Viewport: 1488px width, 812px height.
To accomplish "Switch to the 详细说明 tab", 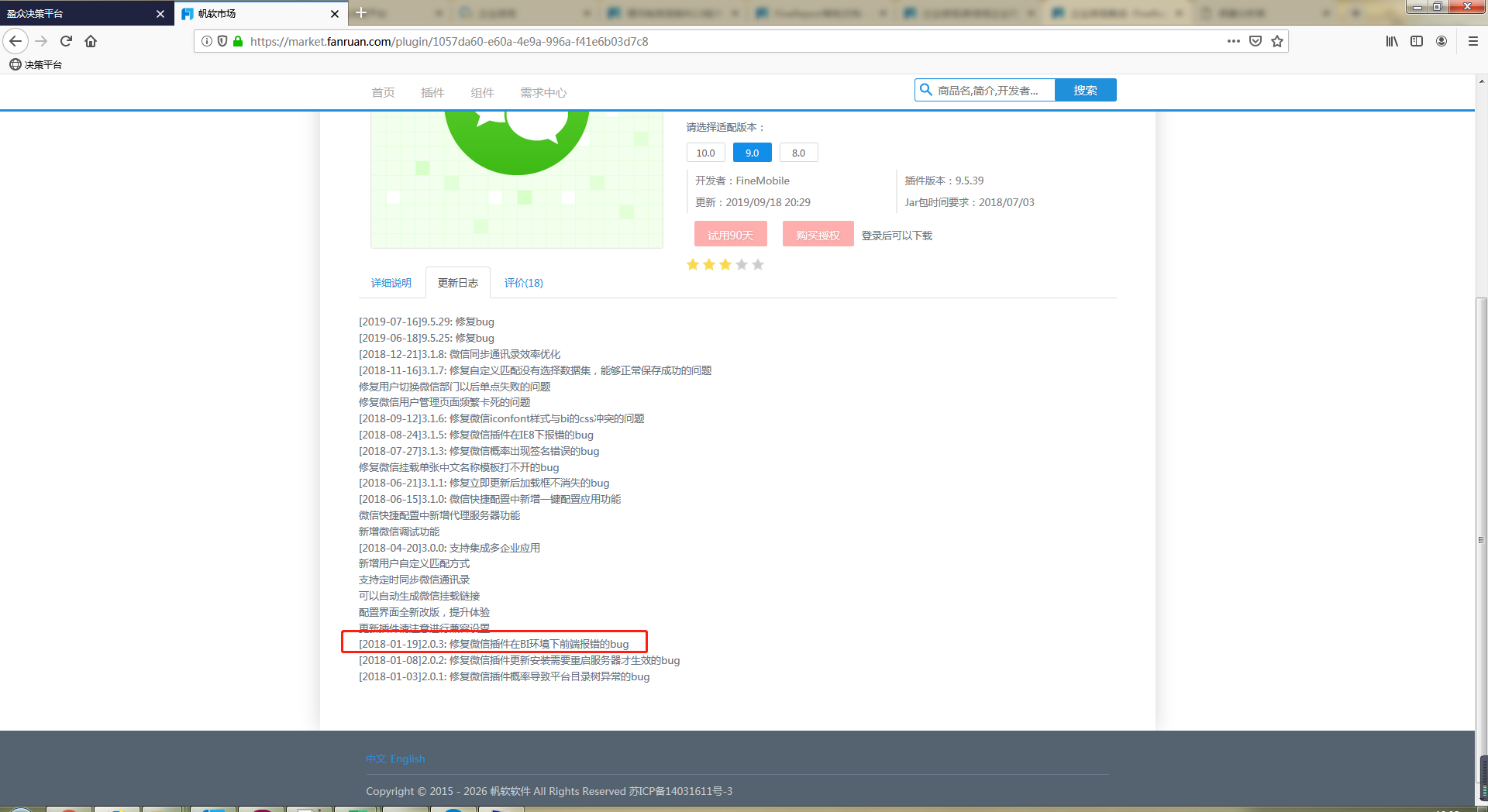I will point(391,283).
